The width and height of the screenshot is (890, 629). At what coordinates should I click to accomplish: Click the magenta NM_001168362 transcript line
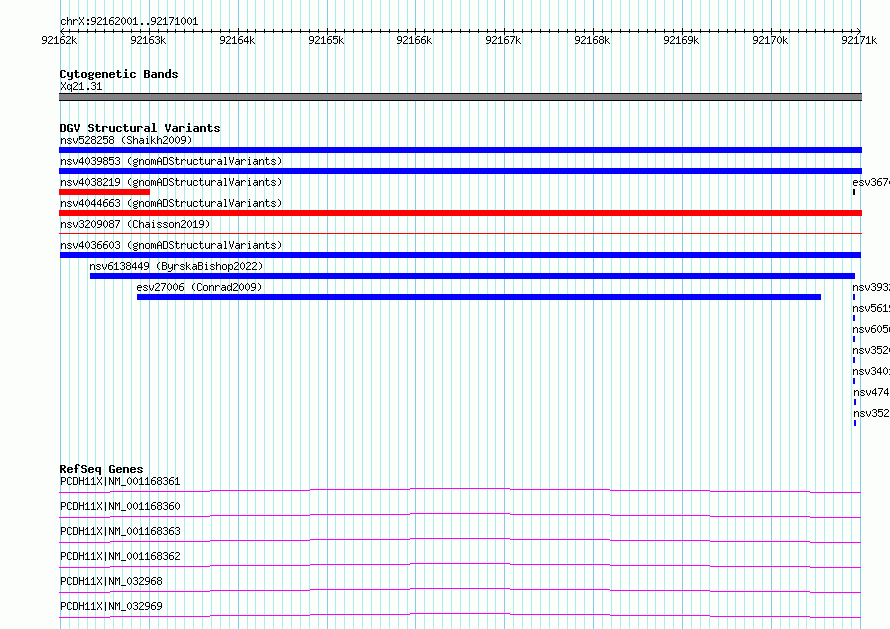click(x=460, y=565)
